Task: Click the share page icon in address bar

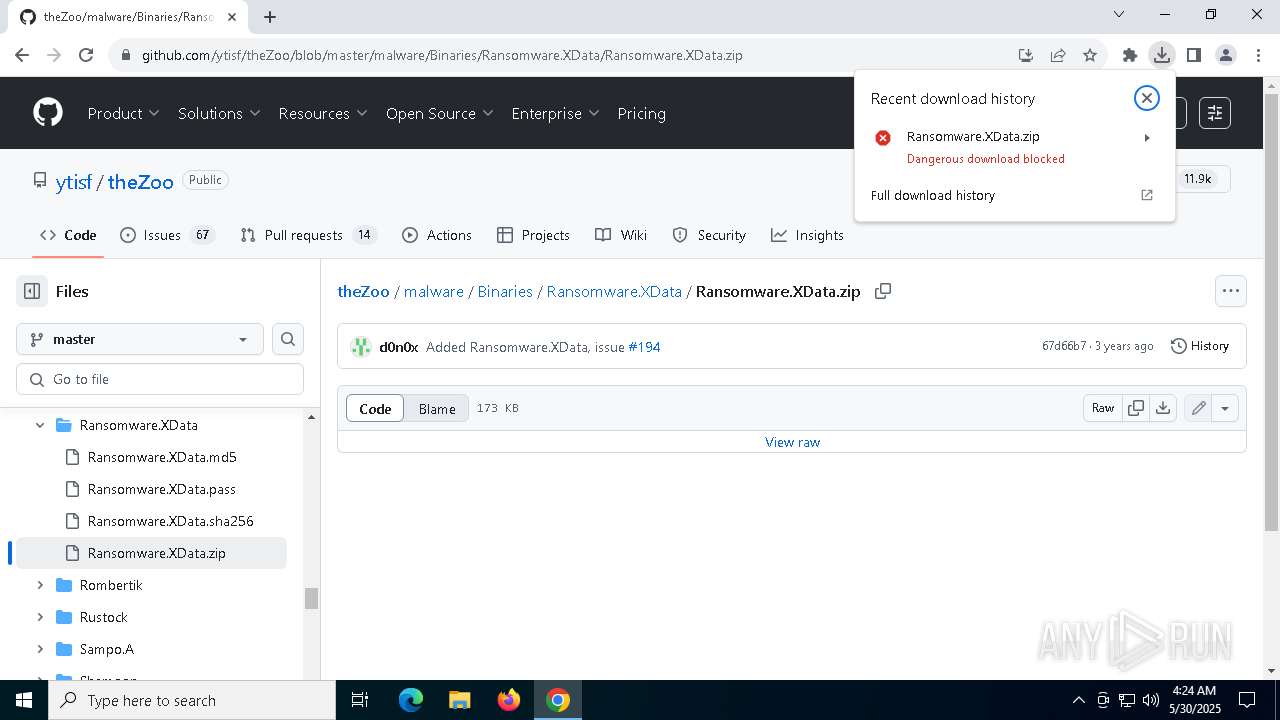Action: (1058, 55)
